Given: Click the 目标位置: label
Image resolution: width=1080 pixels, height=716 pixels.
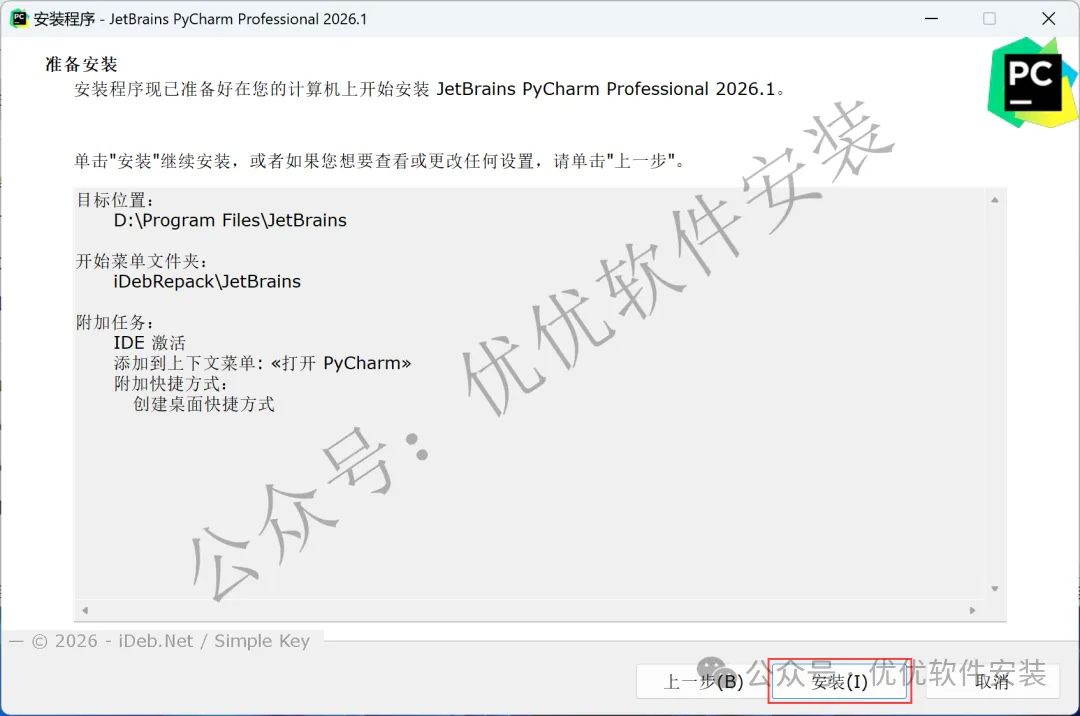Looking at the screenshot, I should (114, 200).
